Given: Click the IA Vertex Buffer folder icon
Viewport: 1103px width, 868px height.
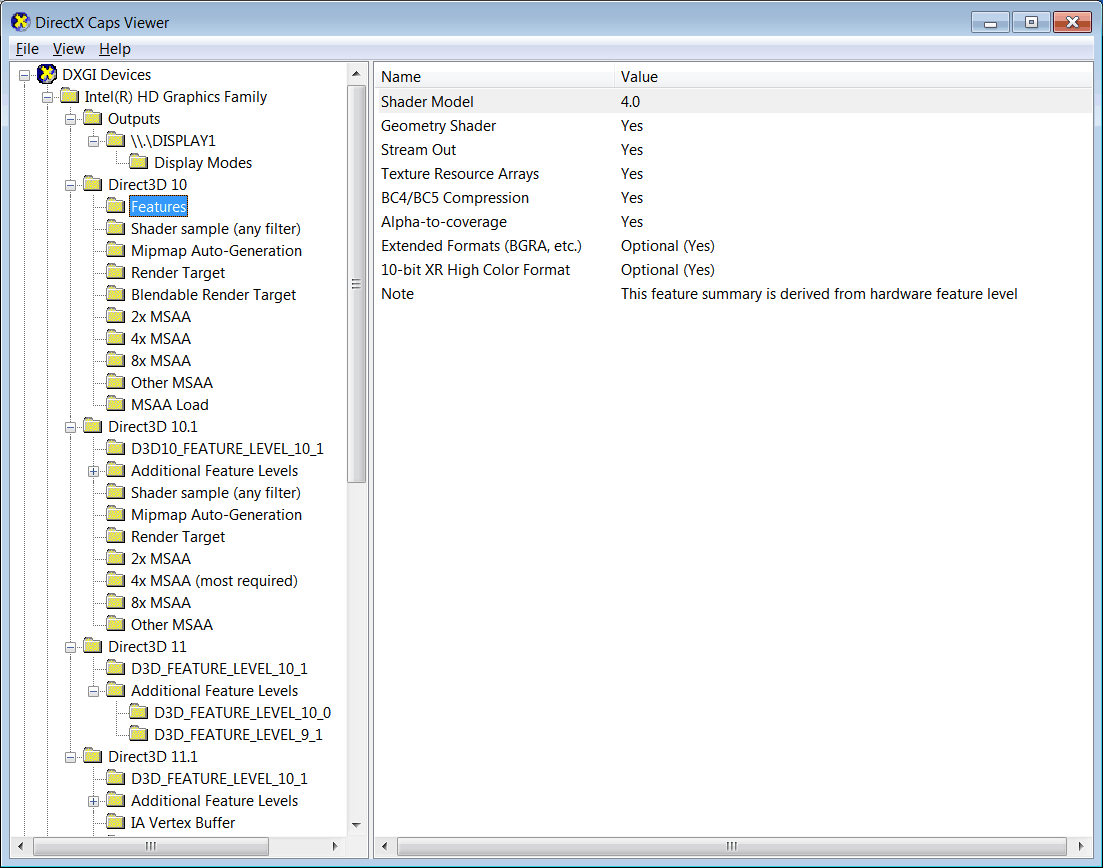Looking at the screenshot, I should [x=115, y=822].
